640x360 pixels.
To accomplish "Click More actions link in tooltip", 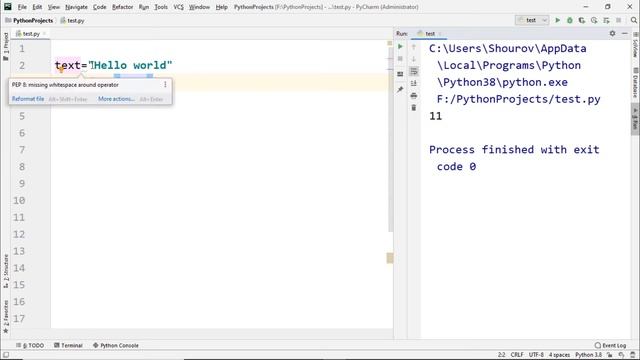I will [116, 99].
